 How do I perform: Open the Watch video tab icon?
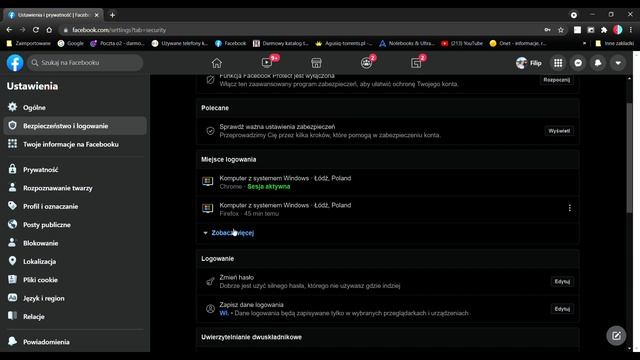click(267, 63)
